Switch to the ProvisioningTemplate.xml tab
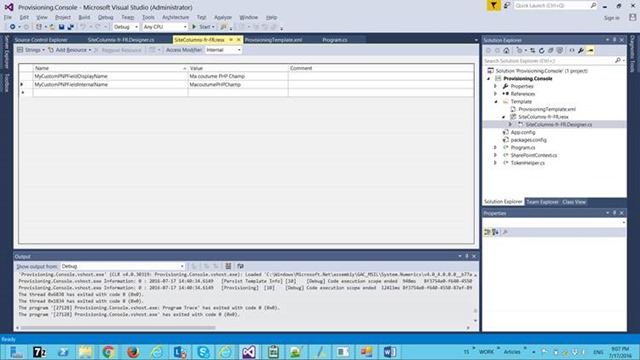The width and height of the screenshot is (640, 360). (273, 40)
